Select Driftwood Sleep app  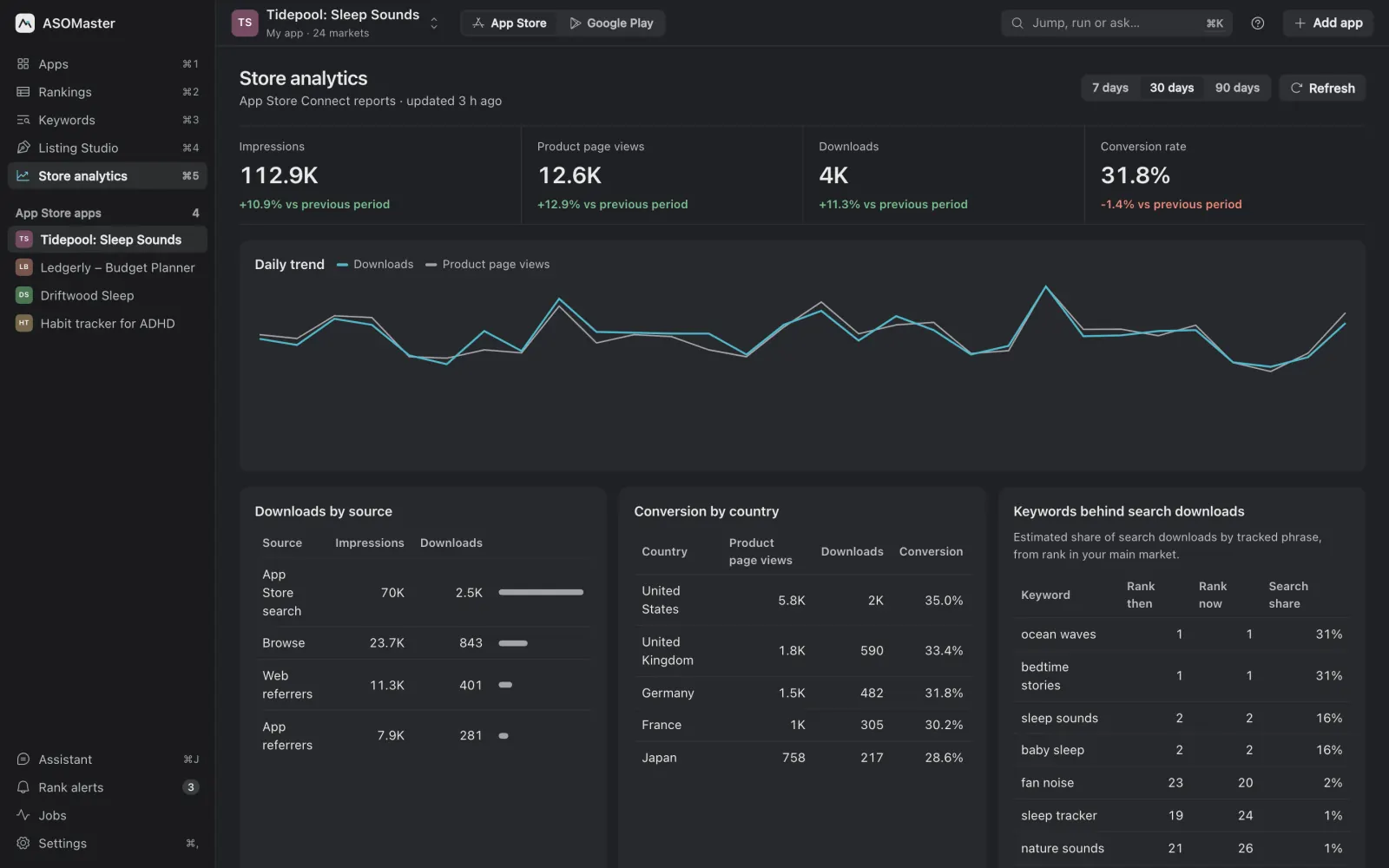[x=108, y=295]
